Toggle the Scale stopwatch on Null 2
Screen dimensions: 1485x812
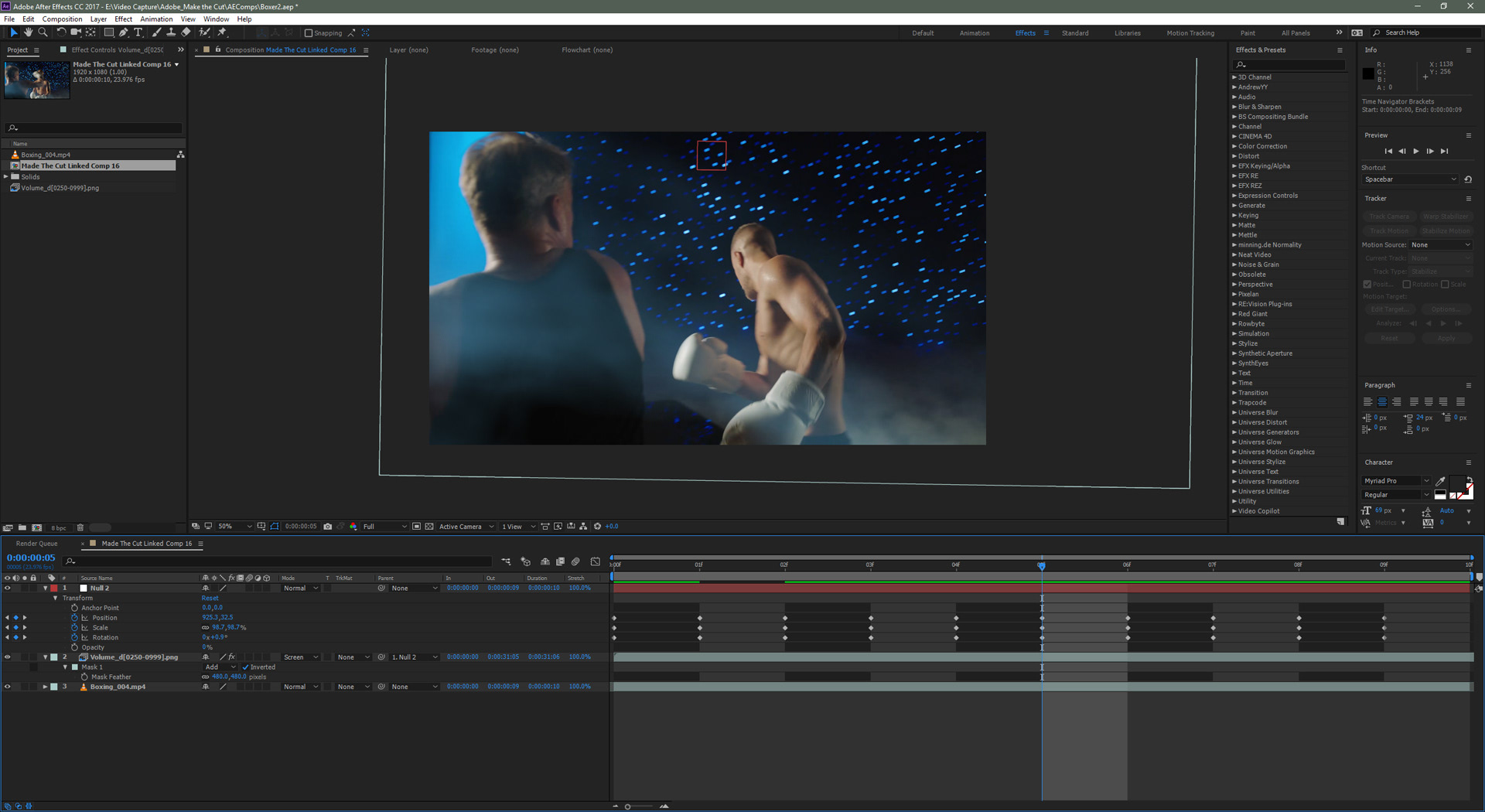[74, 628]
